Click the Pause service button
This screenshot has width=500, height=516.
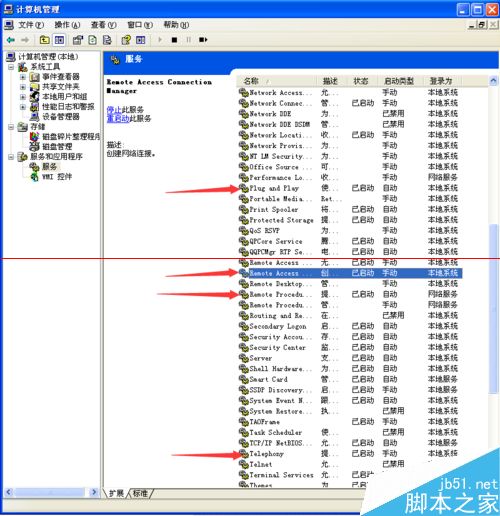click(189, 40)
